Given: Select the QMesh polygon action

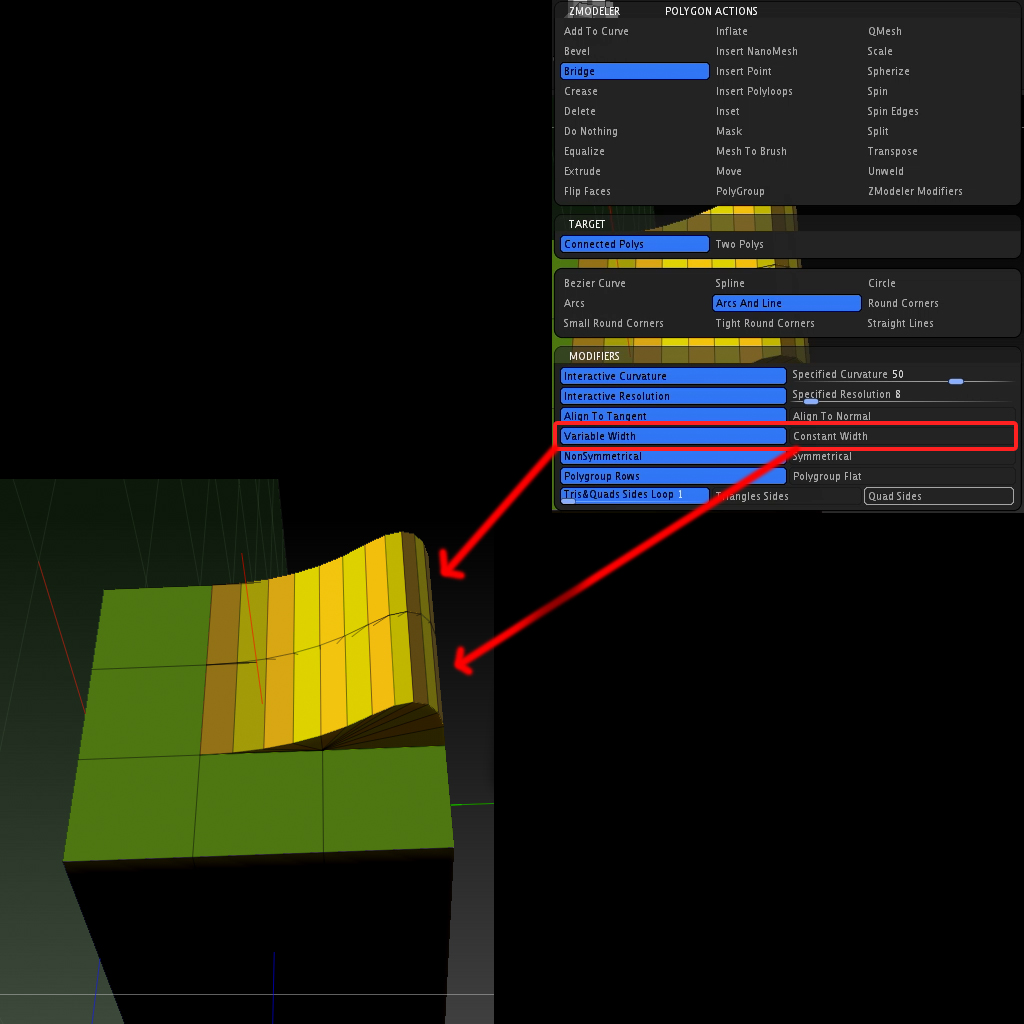Looking at the screenshot, I should click(x=884, y=31).
